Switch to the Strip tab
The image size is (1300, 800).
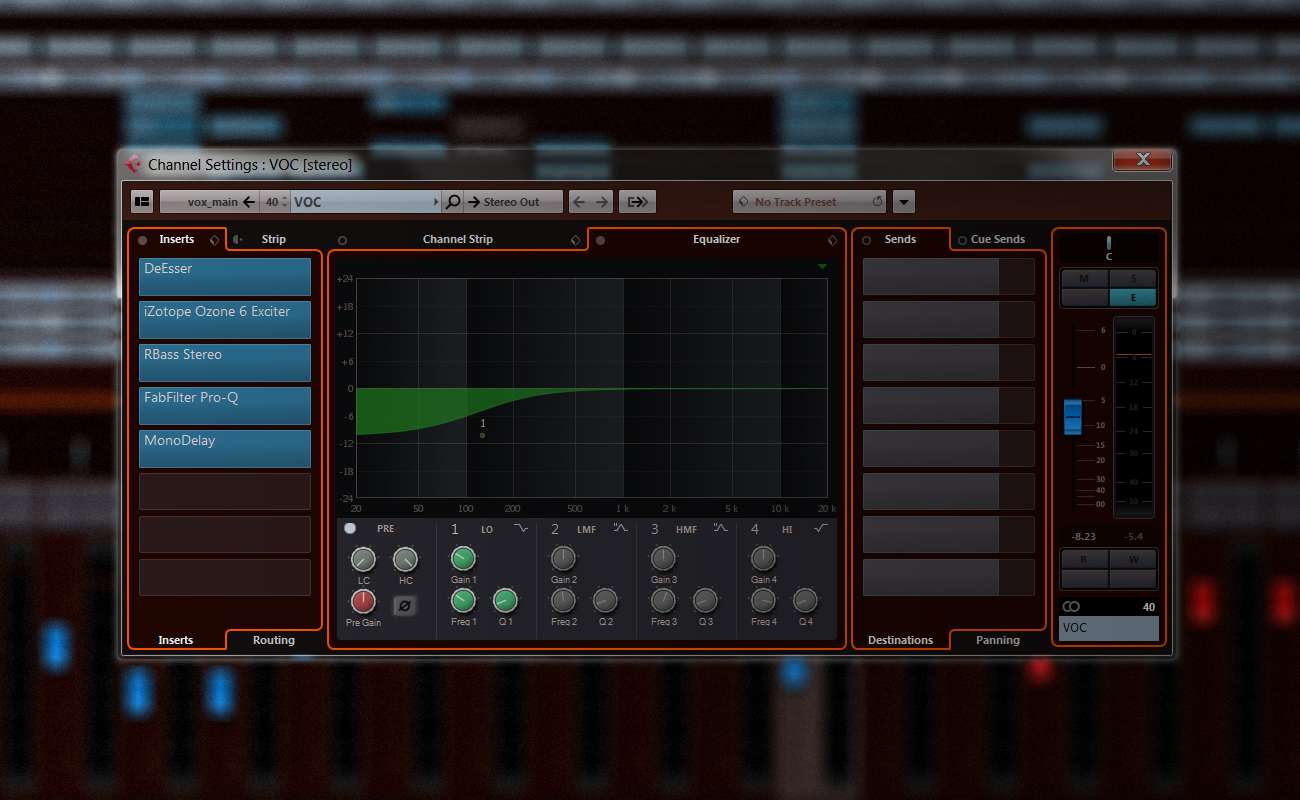click(x=273, y=240)
